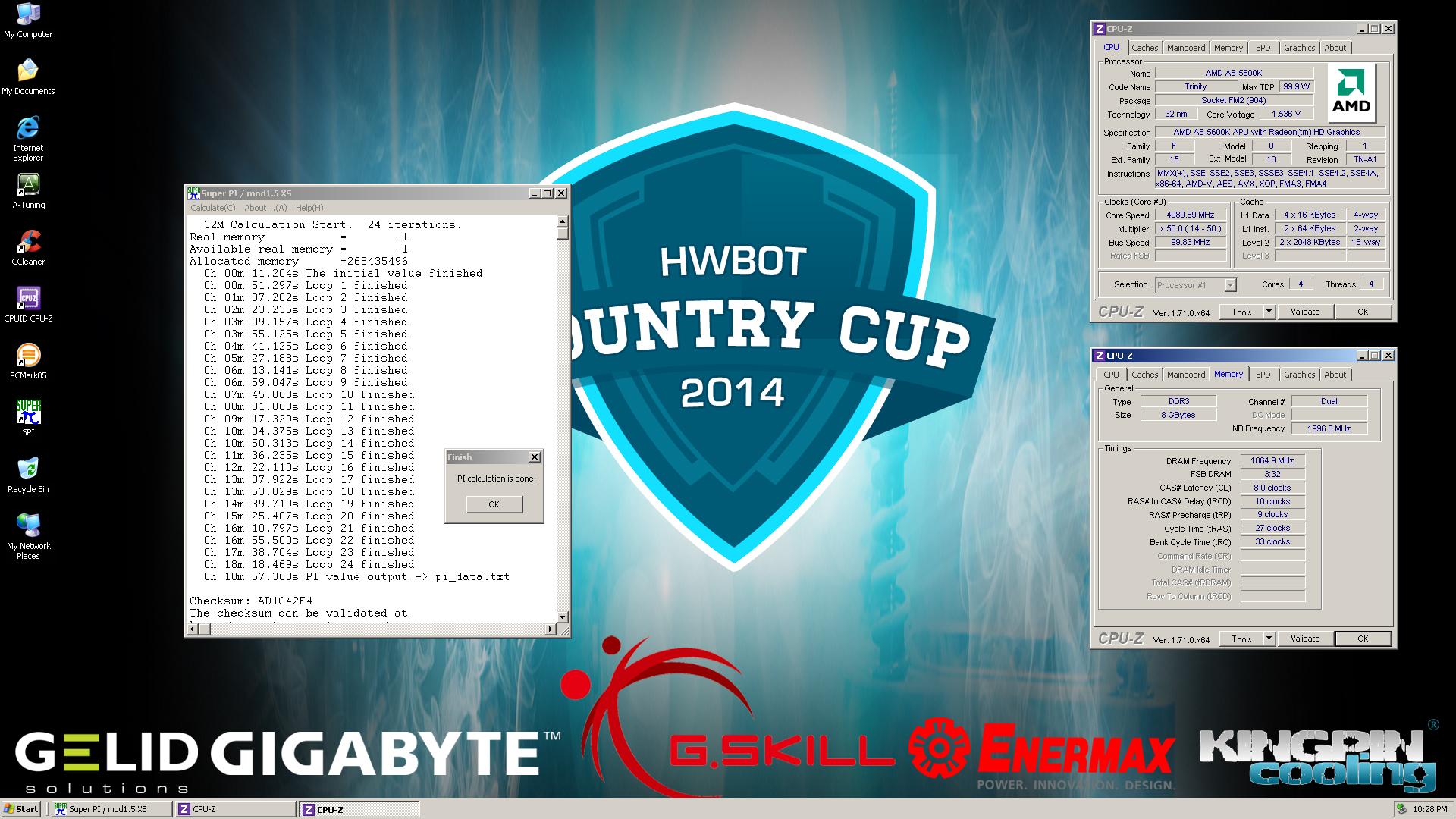
Task: Open the My Computer desktop icon
Action: [28, 20]
